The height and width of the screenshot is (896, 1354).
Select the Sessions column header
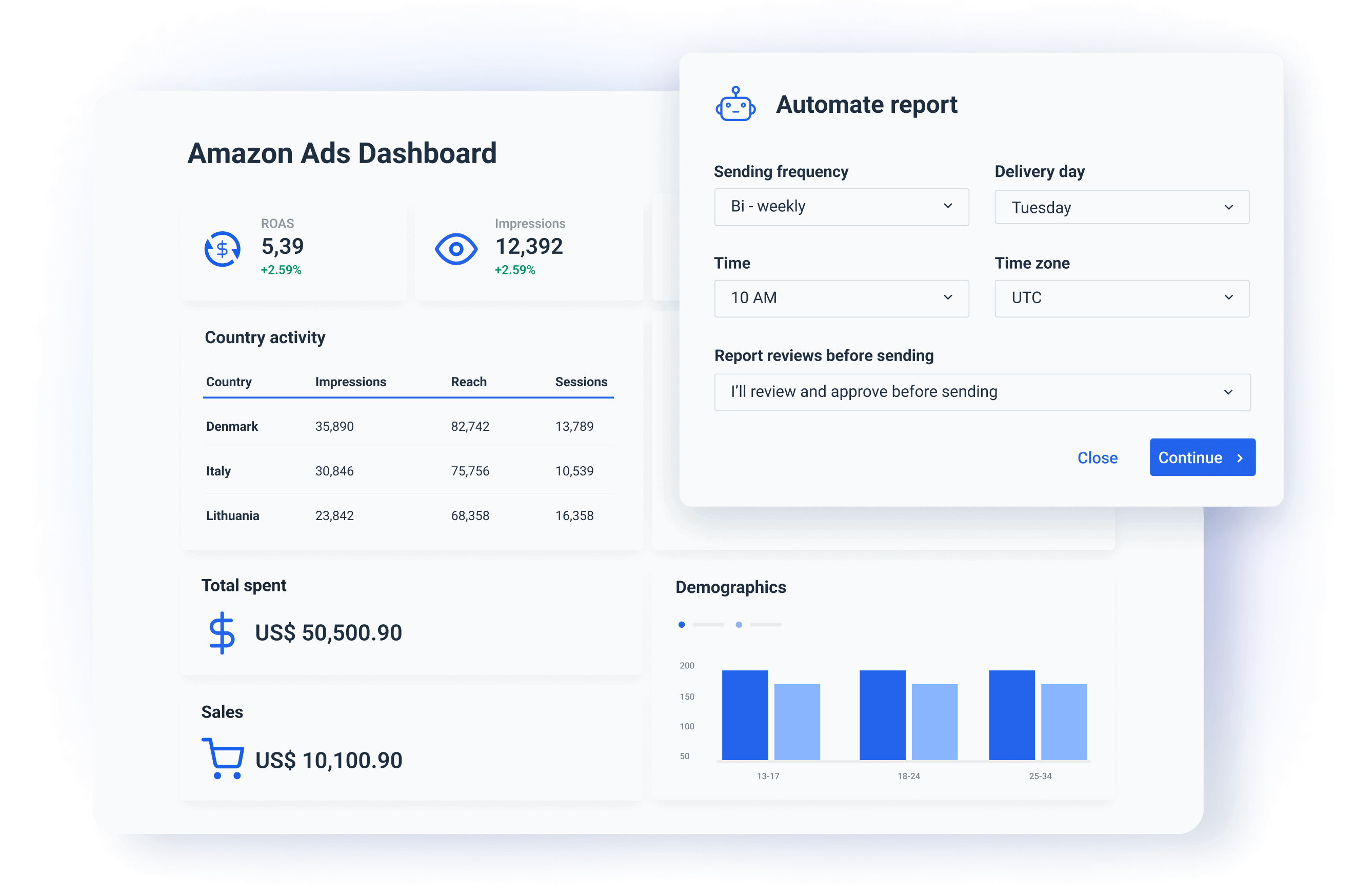click(581, 382)
